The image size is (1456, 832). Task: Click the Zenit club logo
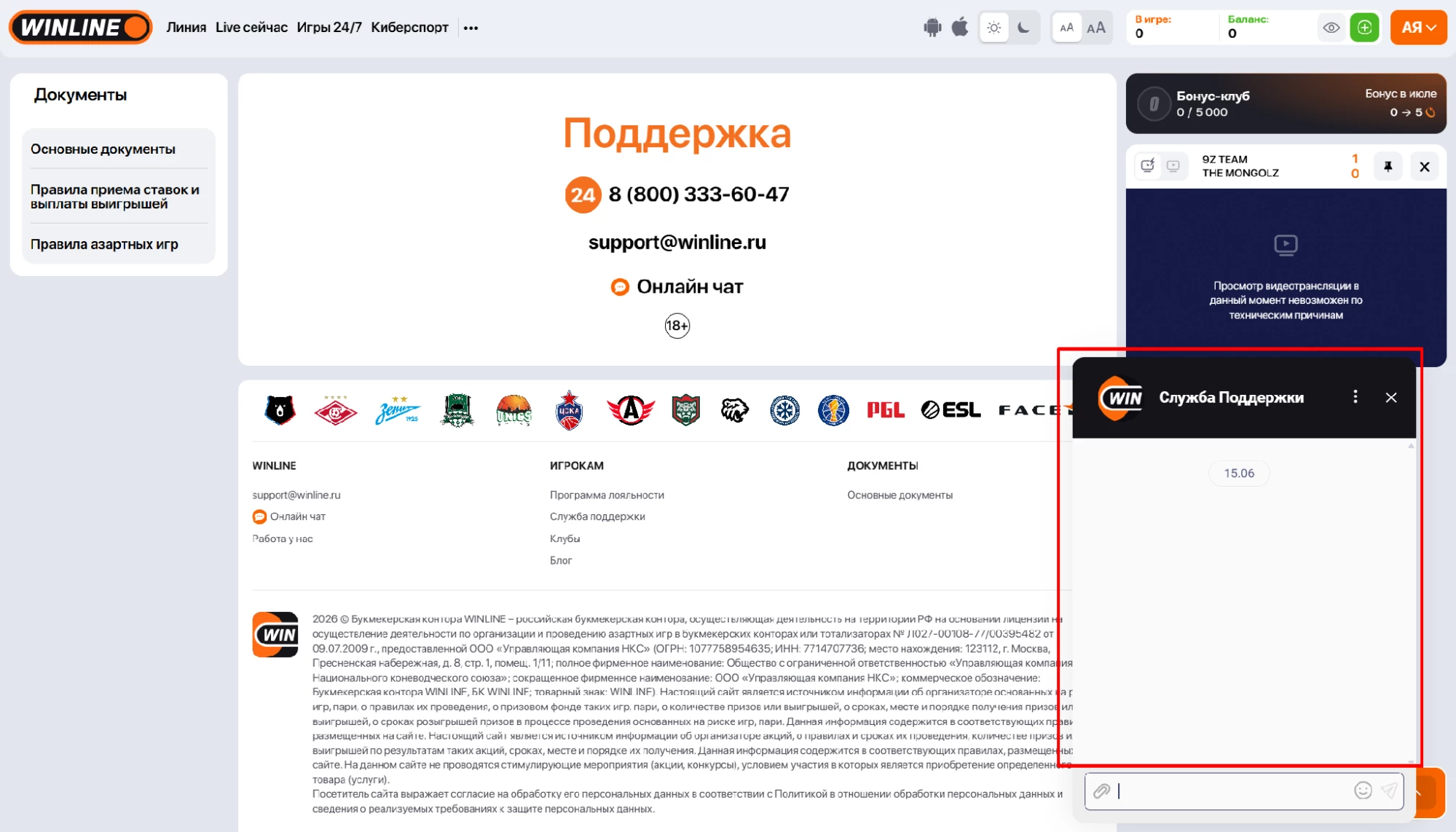point(398,410)
